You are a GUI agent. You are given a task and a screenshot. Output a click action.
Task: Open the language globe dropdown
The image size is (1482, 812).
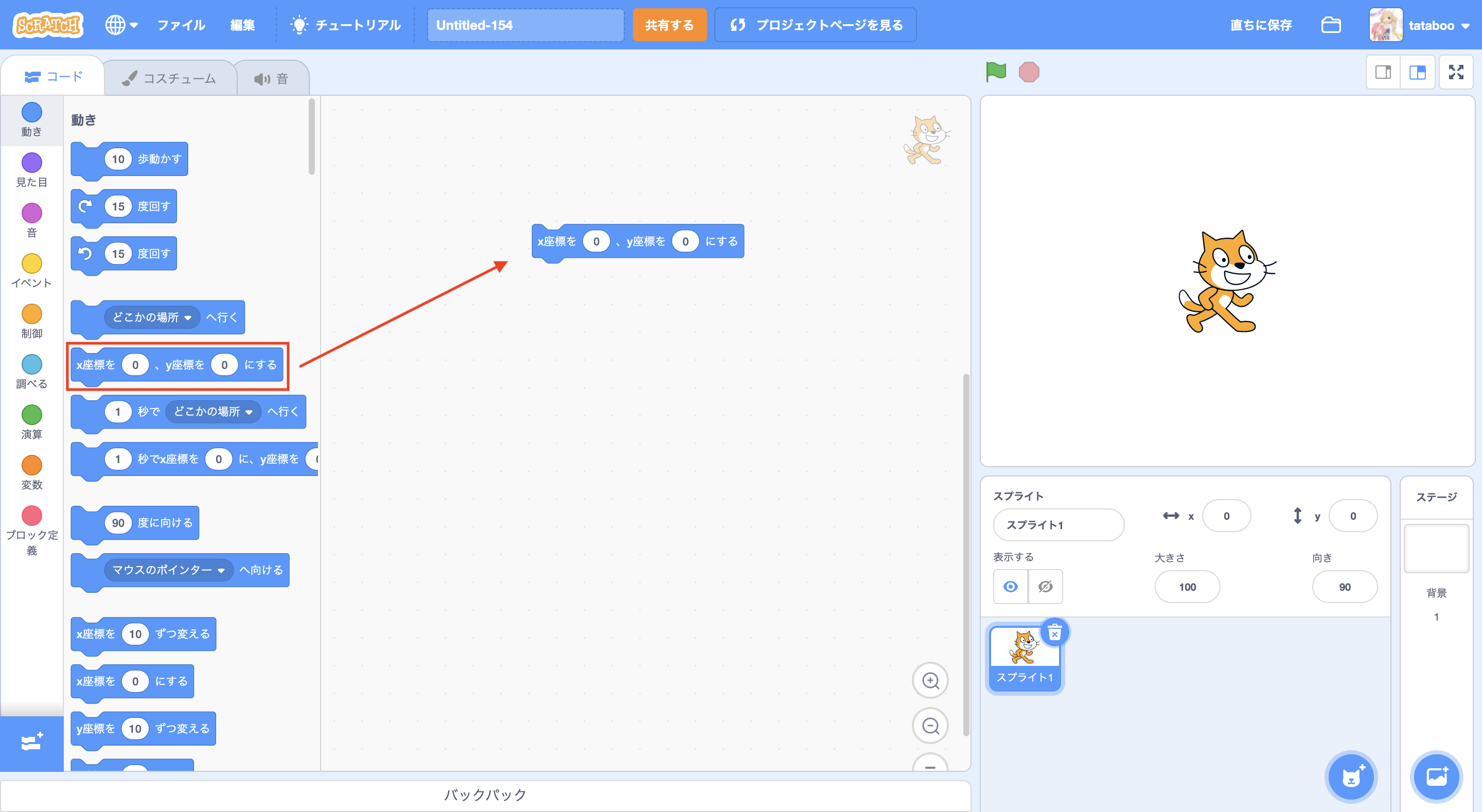(x=121, y=25)
